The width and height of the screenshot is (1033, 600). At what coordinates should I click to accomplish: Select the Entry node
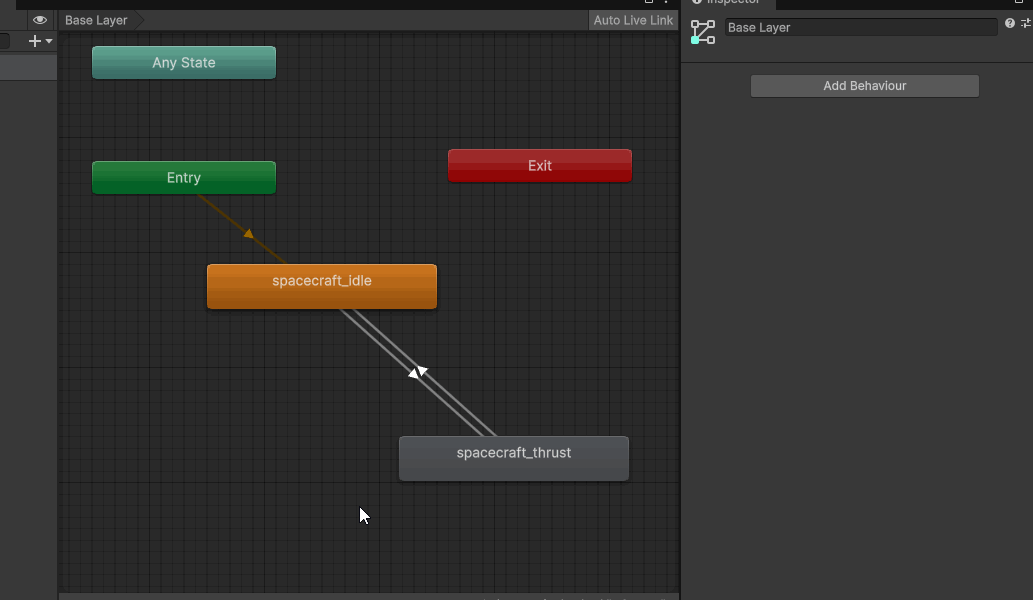(x=184, y=178)
